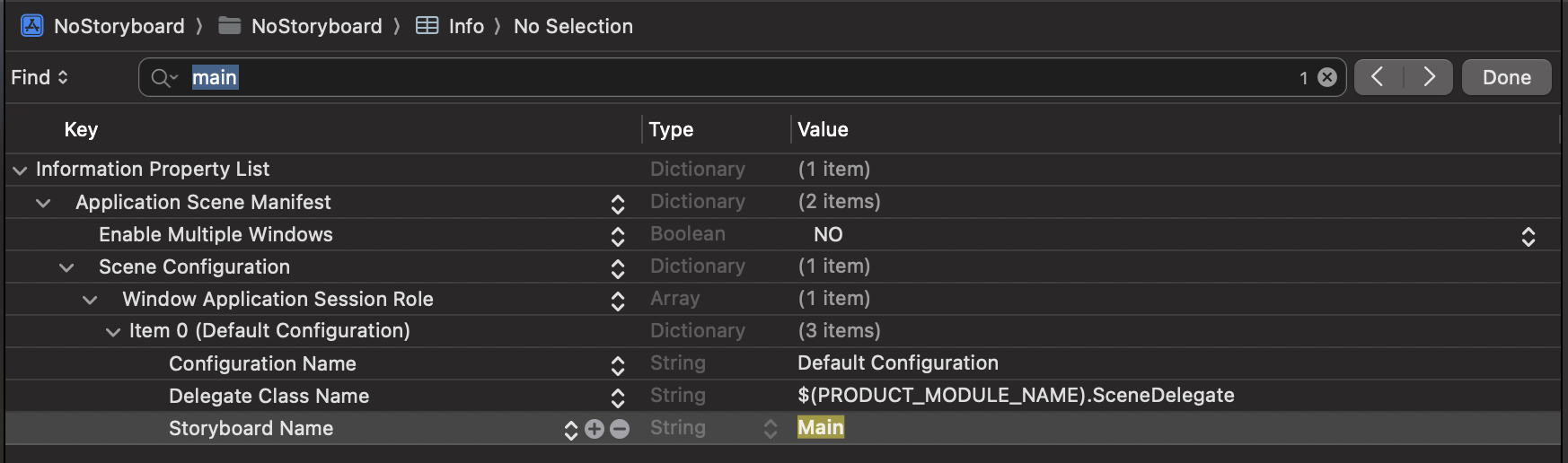Add a row after Storyboard Name

coord(595,429)
